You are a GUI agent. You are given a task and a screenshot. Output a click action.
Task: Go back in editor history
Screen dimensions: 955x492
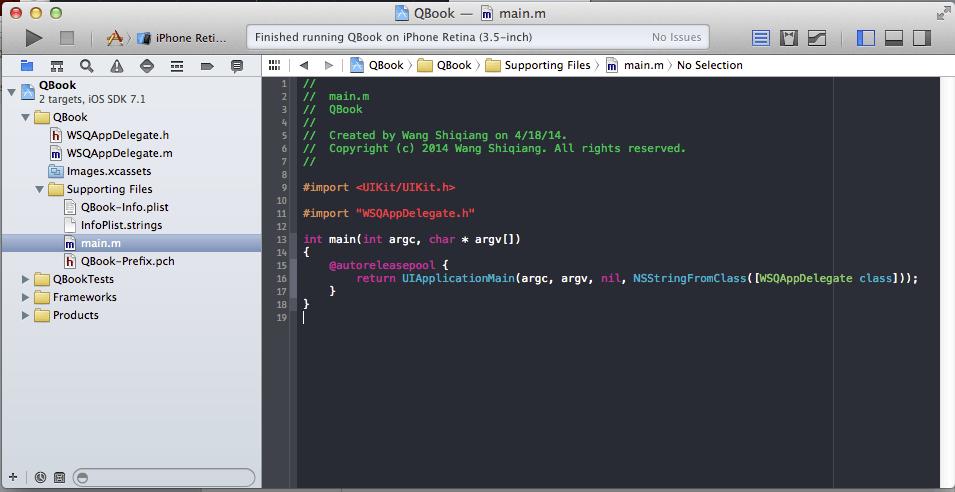(x=303, y=65)
